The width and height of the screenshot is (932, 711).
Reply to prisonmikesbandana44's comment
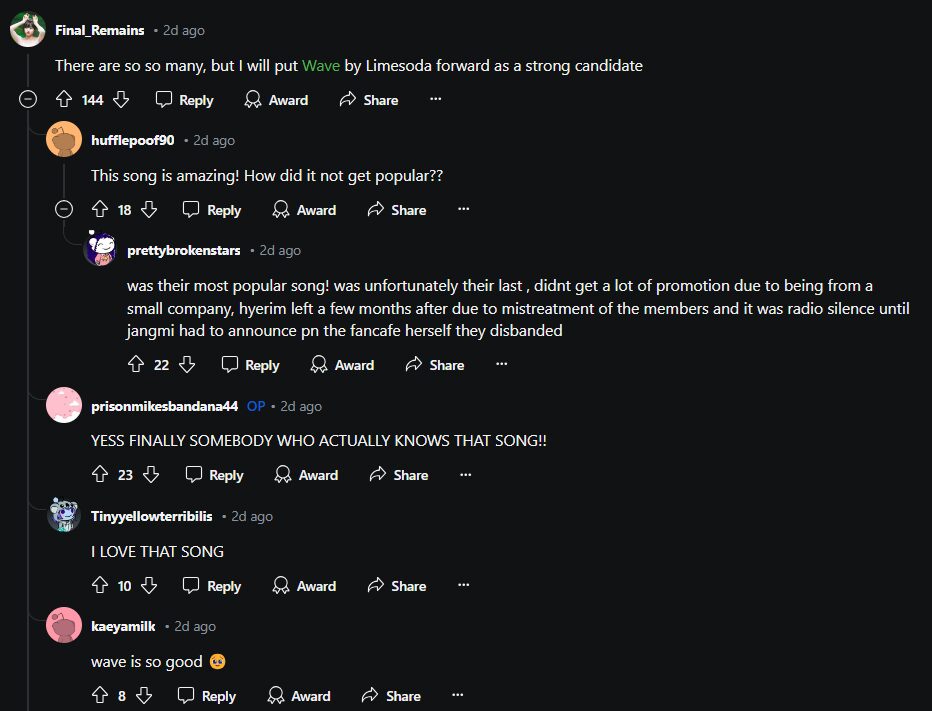[x=214, y=475]
